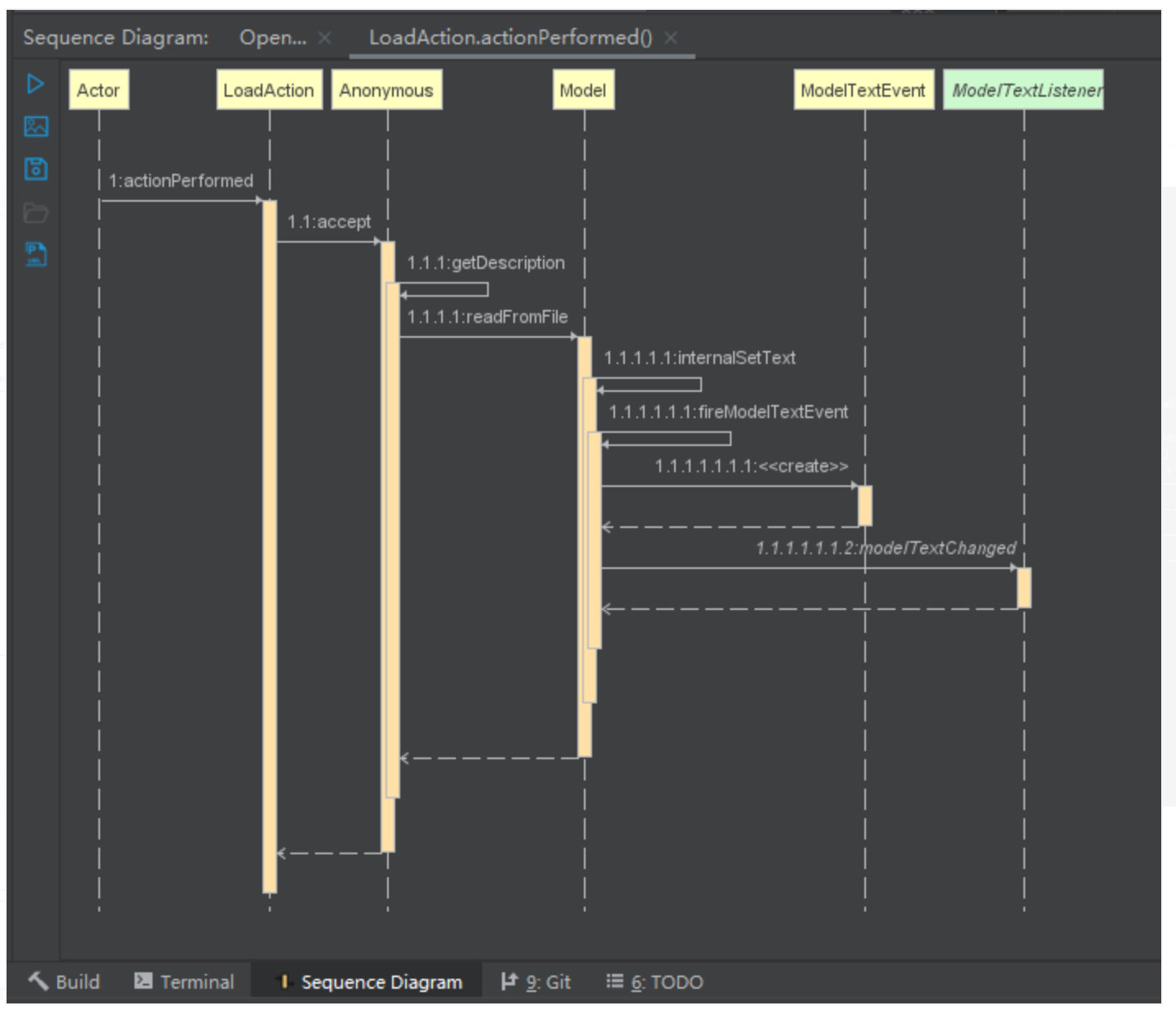Screen dimensions: 1176x1010
Task: Switch to the Open... diagram tab
Action: click(x=272, y=38)
